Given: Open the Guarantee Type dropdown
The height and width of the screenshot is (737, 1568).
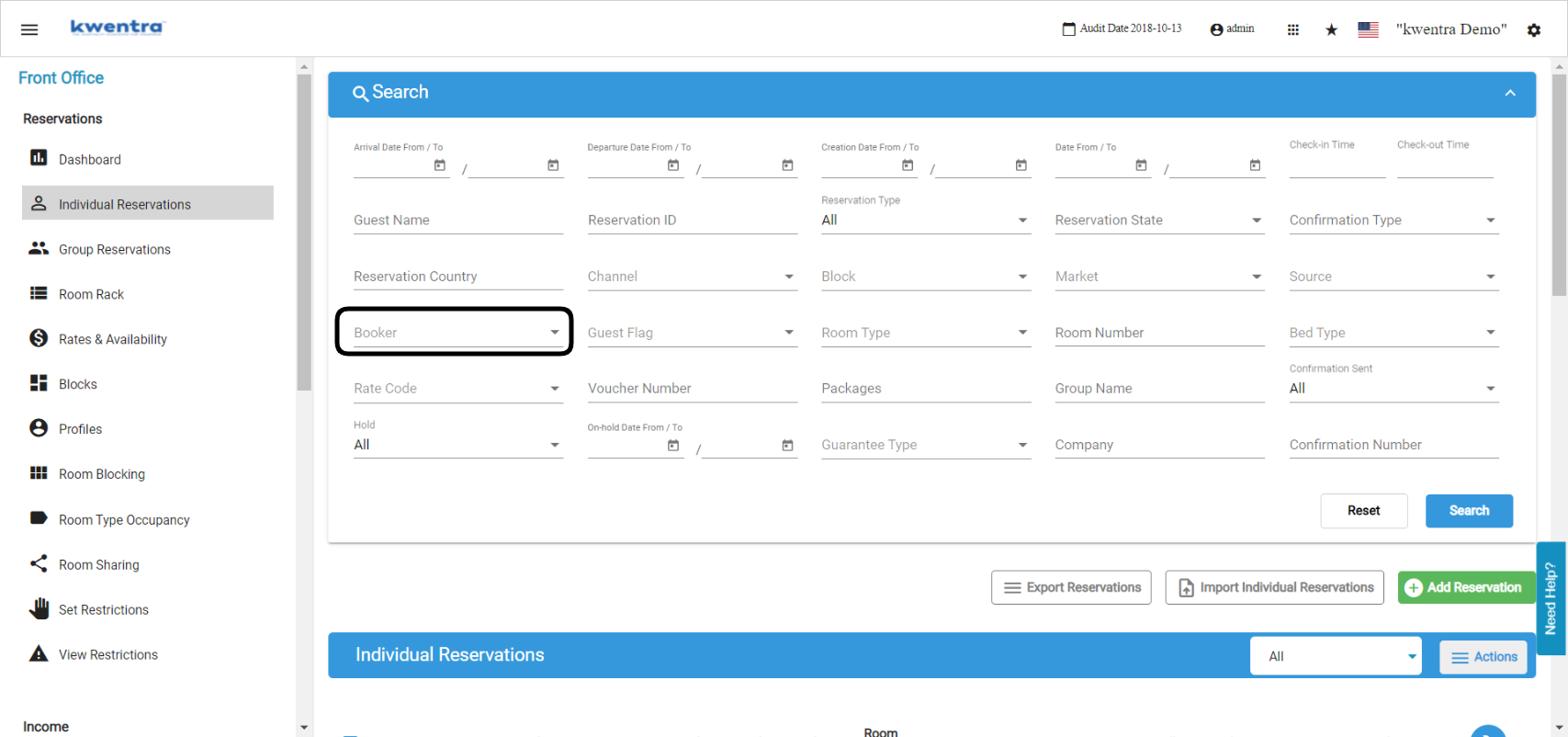Looking at the screenshot, I should coord(926,445).
